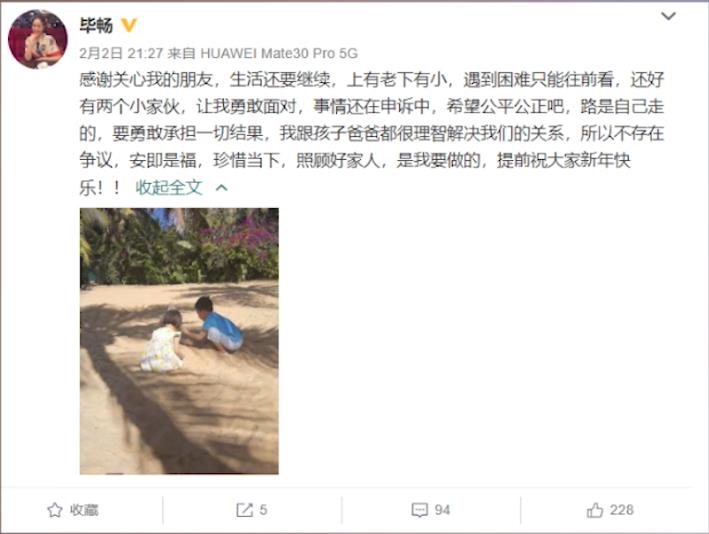Screen dimensions: 709x534
Task: Open comments via speech bubble icon
Action: [420, 510]
